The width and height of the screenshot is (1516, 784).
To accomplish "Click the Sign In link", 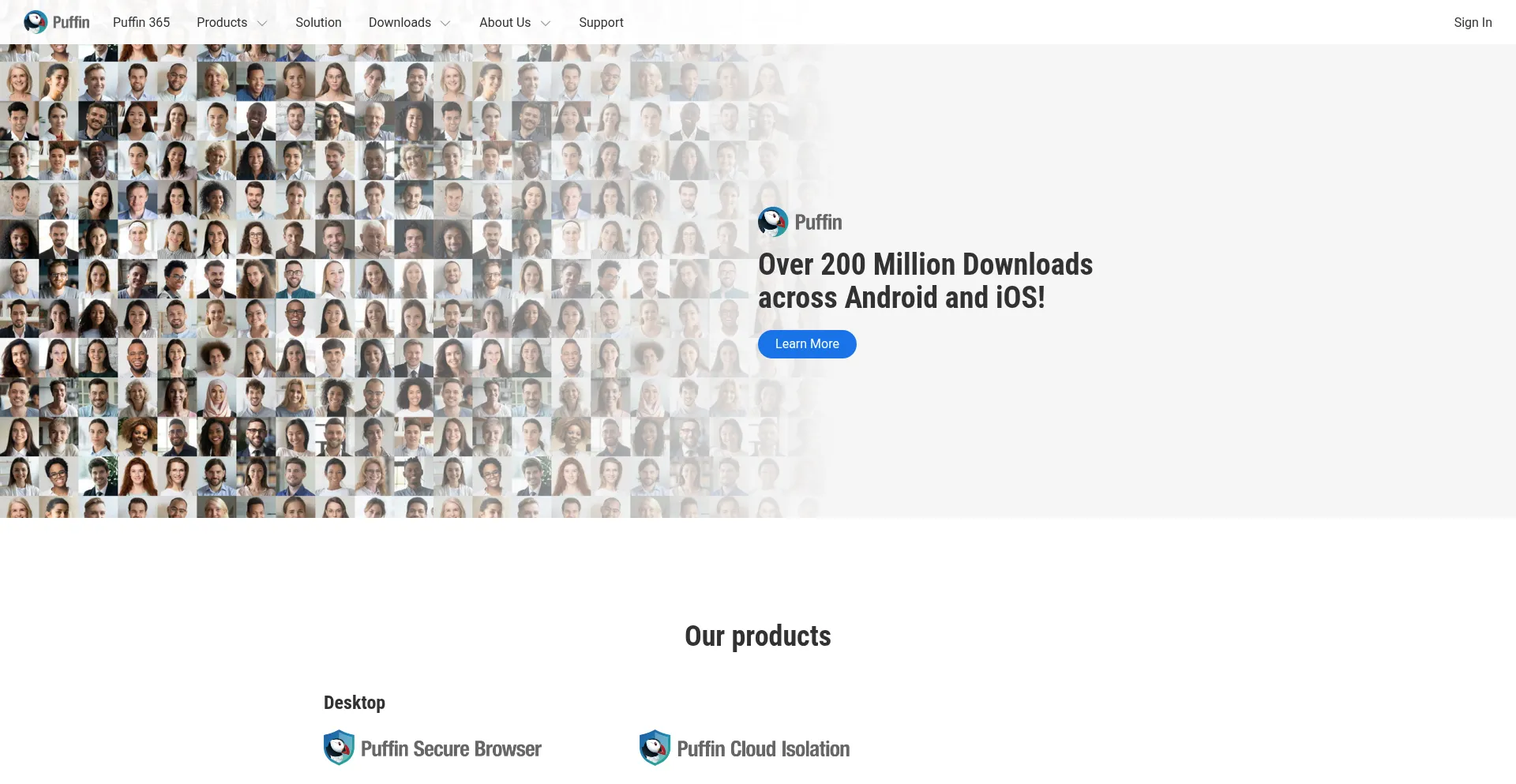I will (1473, 22).
